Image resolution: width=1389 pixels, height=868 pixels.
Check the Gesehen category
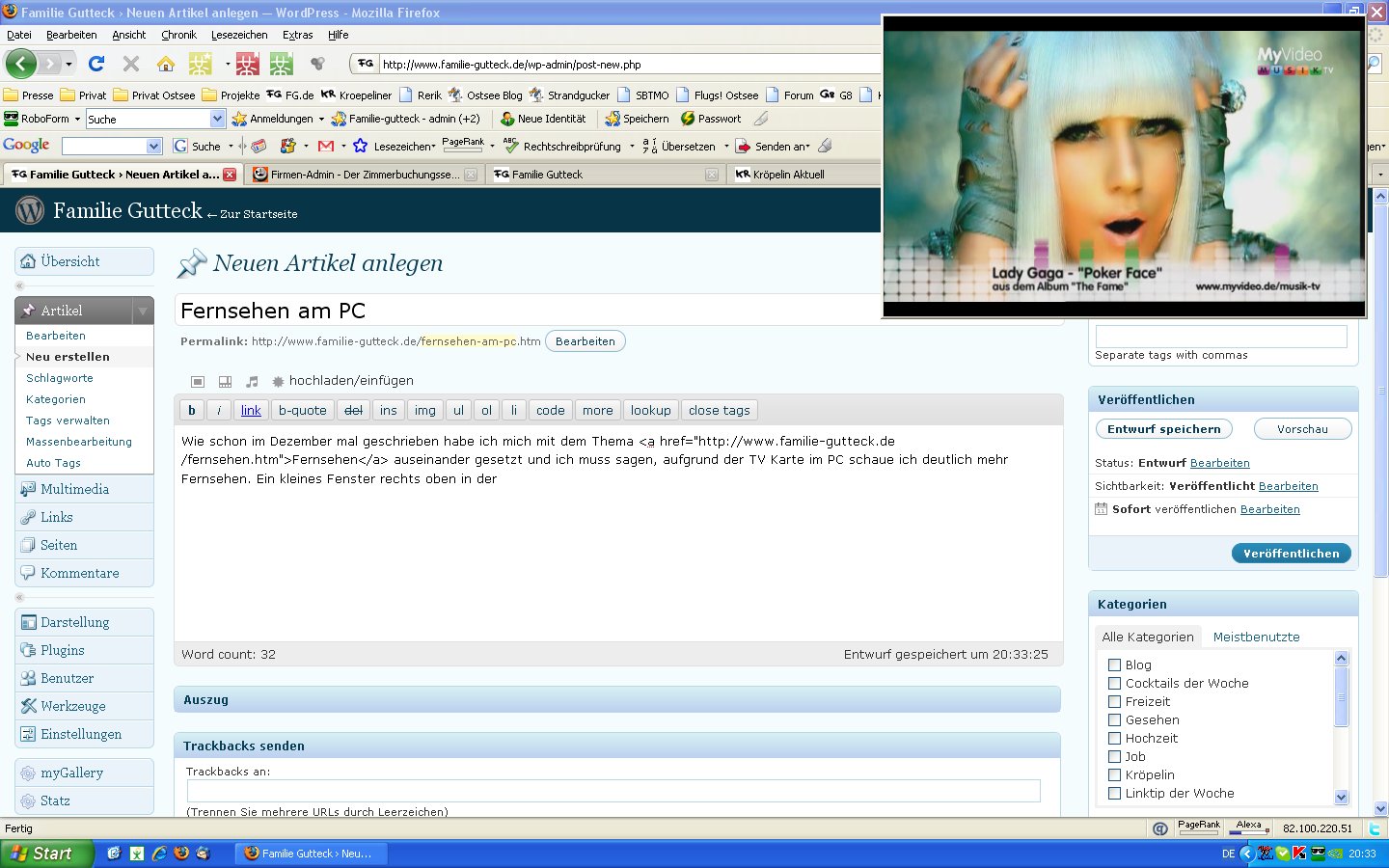(x=1114, y=719)
